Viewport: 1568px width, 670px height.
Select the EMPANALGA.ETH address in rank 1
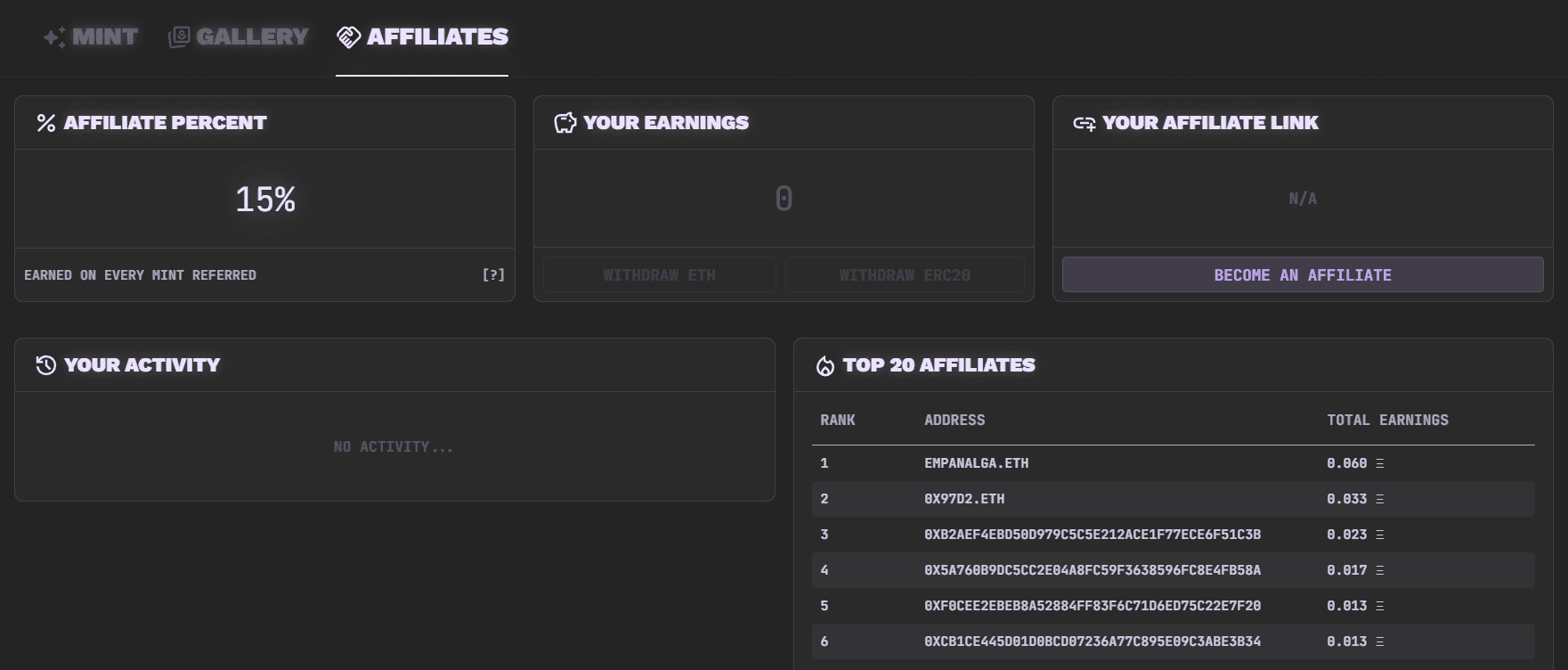pyautogui.click(x=976, y=463)
